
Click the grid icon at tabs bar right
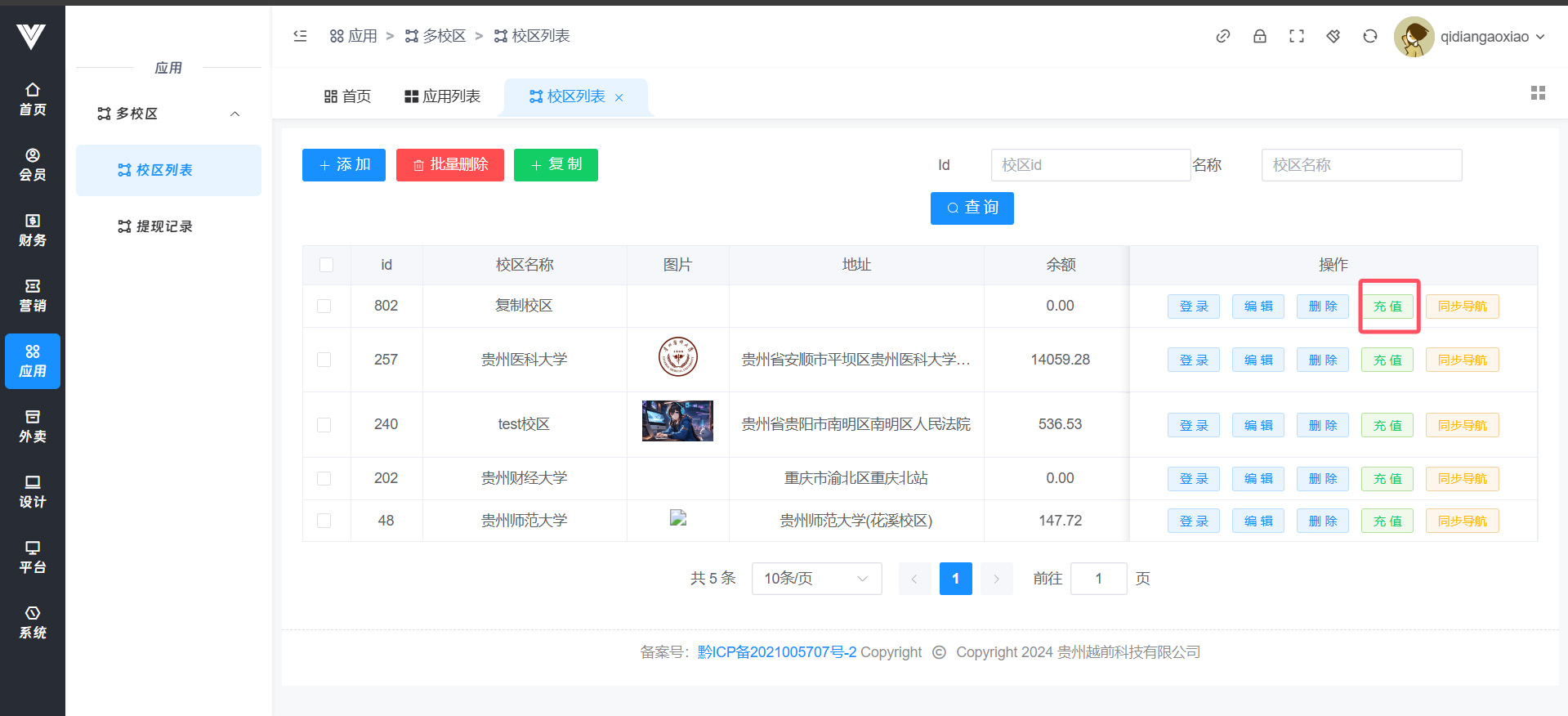pyautogui.click(x=1537, y=93)
